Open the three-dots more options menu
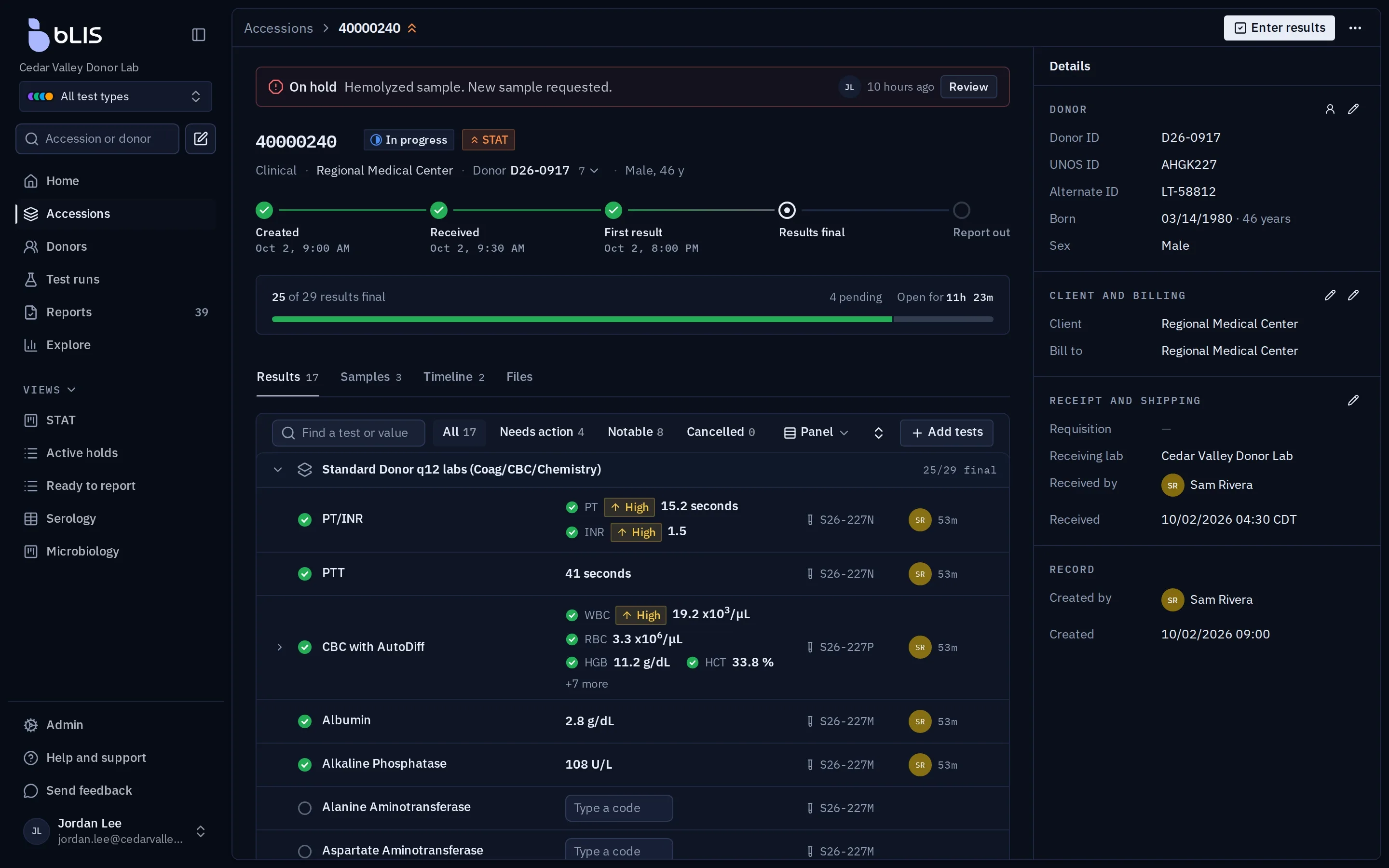1389x868 pixels. coord(1355,27)
